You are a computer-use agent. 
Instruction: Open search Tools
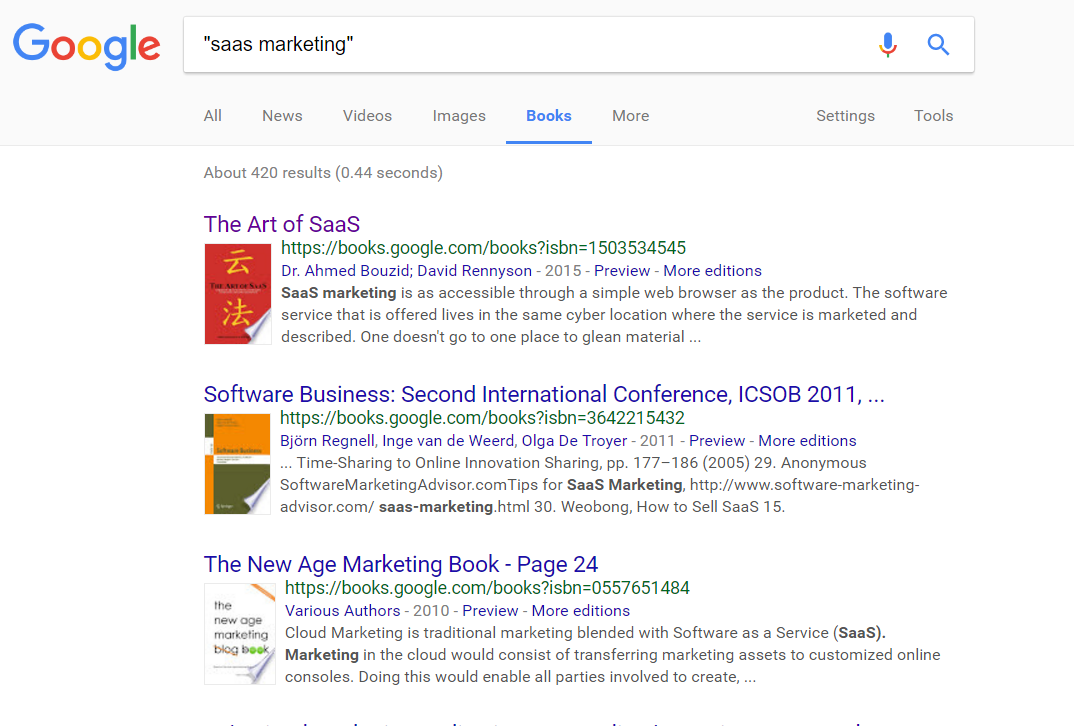point(934,116)
